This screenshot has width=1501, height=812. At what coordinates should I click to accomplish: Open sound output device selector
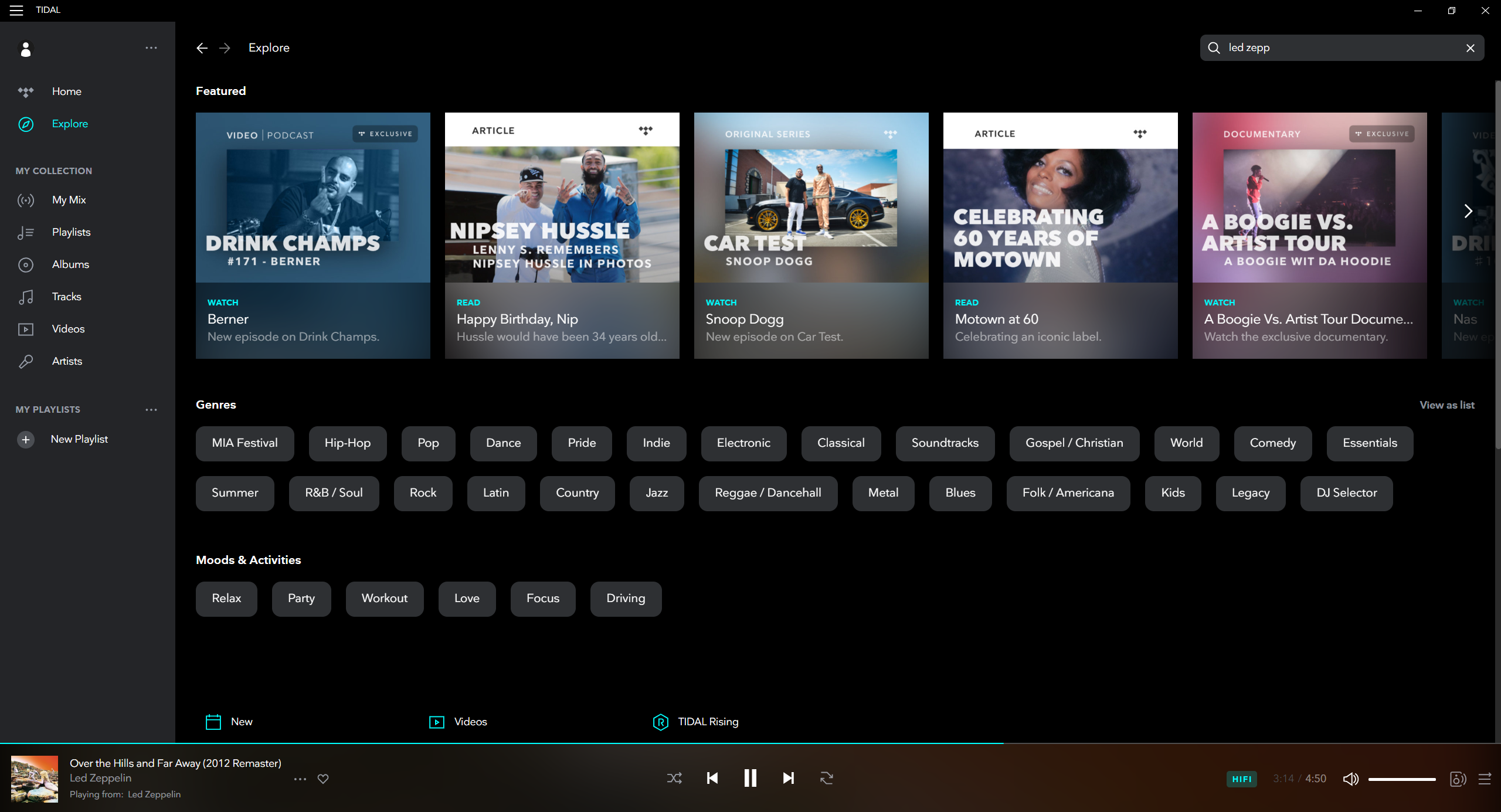(1458, 779)
